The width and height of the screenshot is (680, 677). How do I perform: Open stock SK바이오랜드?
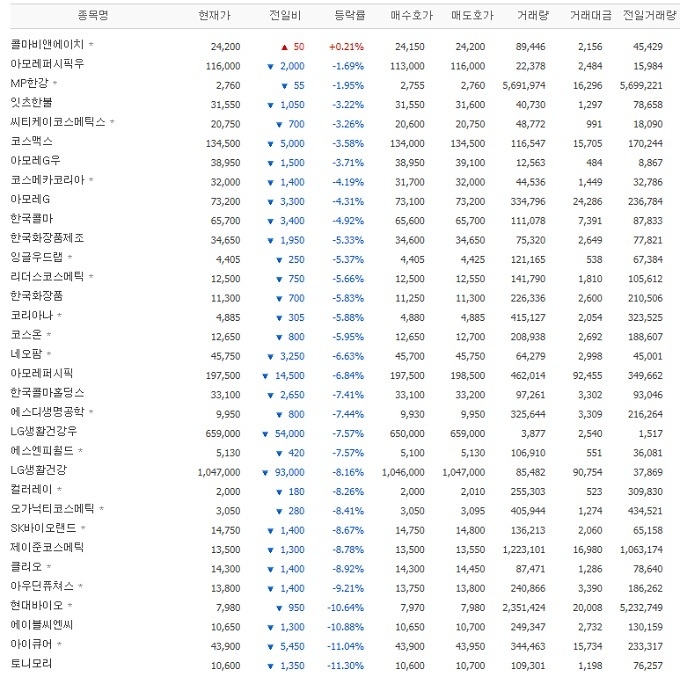coord(43,528)
